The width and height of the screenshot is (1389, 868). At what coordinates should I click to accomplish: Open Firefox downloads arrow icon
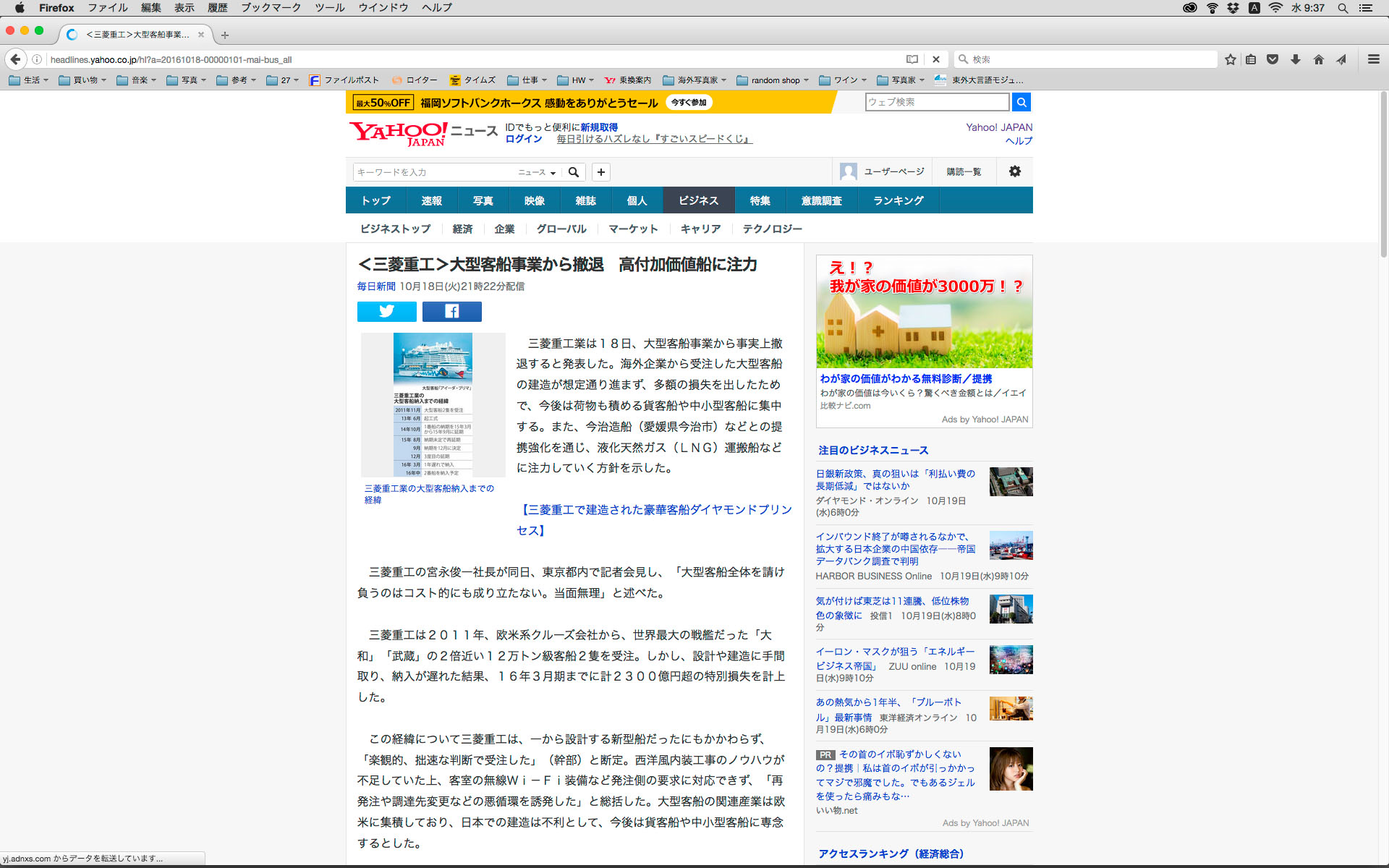click(x=1295, y=59)
